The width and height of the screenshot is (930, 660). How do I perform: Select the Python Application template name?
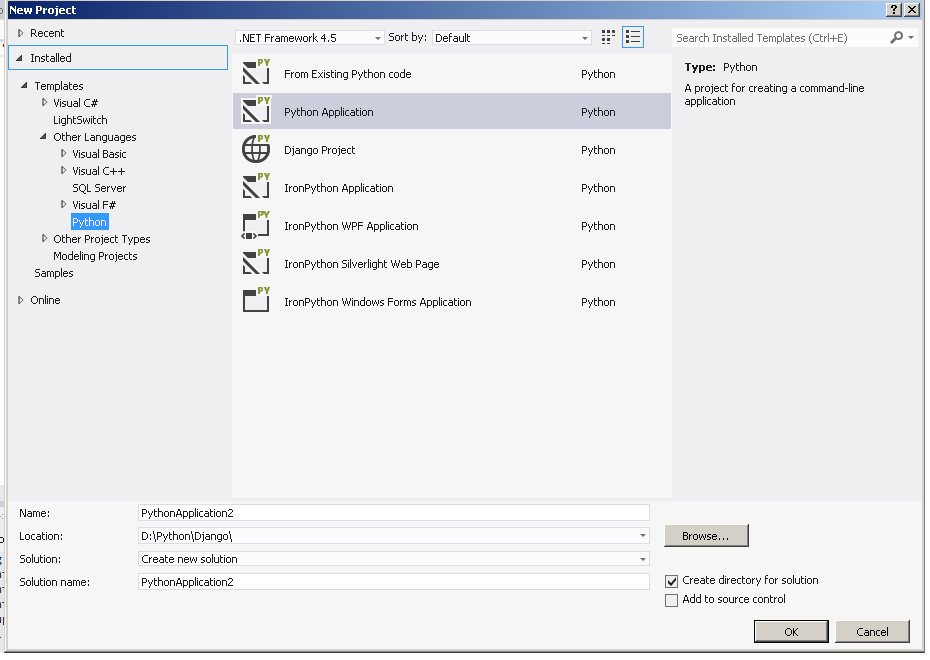(329, 112)
